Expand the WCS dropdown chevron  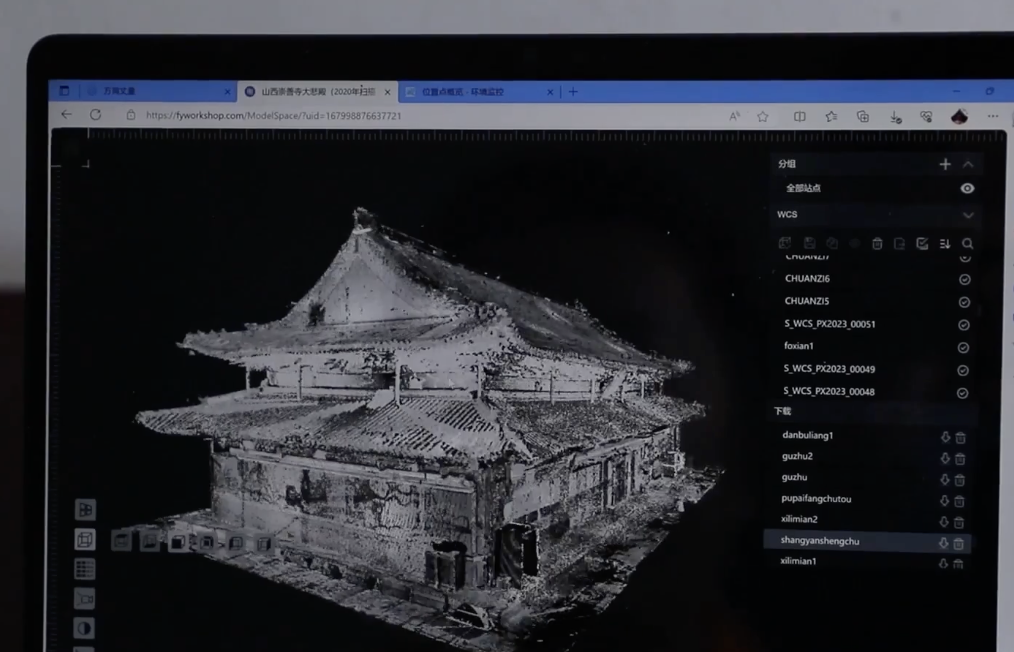pyautogui.click(x=967, y=215)
